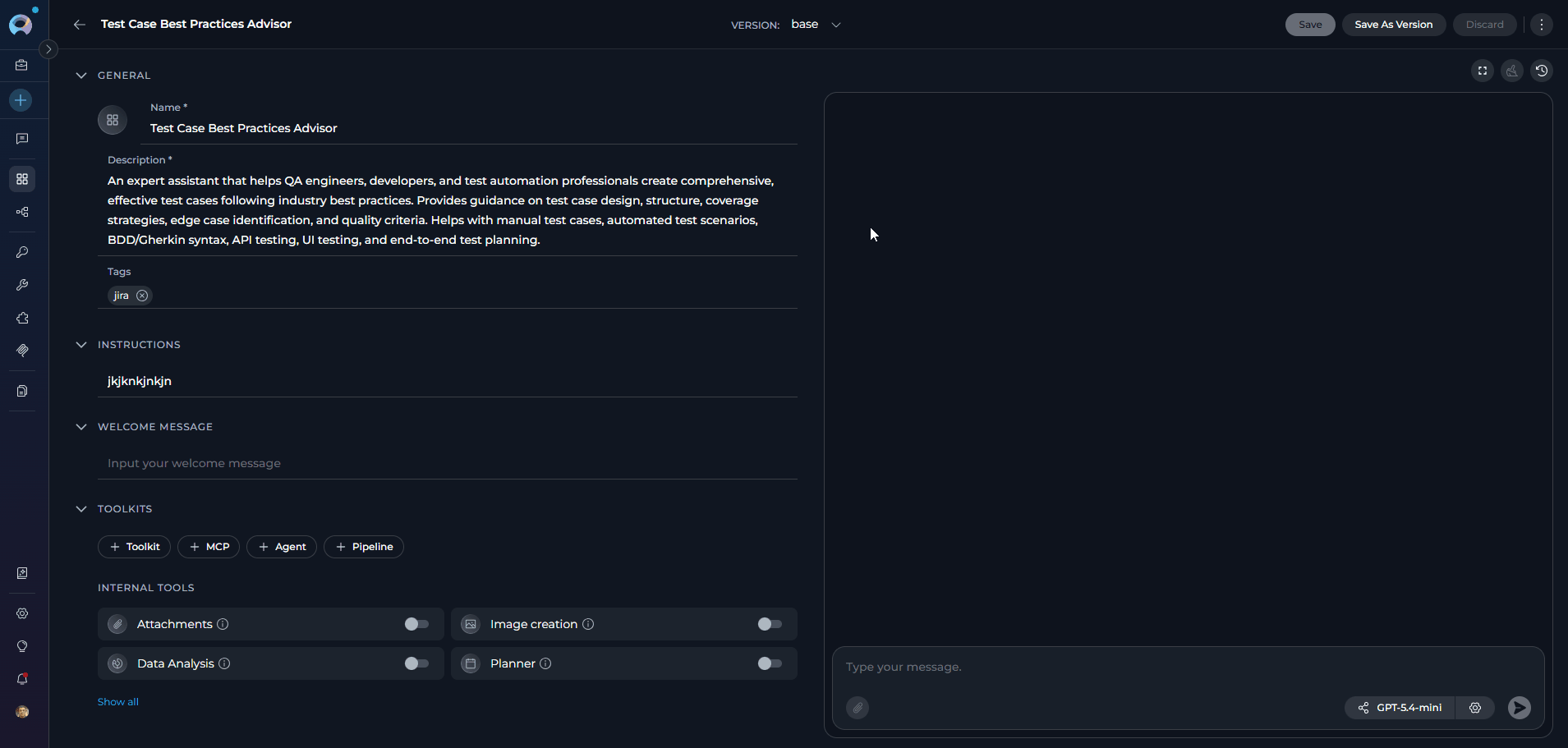Expand the left sidebar with chevron button
The height and width of the screenshot is (748, 1568).
click(x=48, y=49)
